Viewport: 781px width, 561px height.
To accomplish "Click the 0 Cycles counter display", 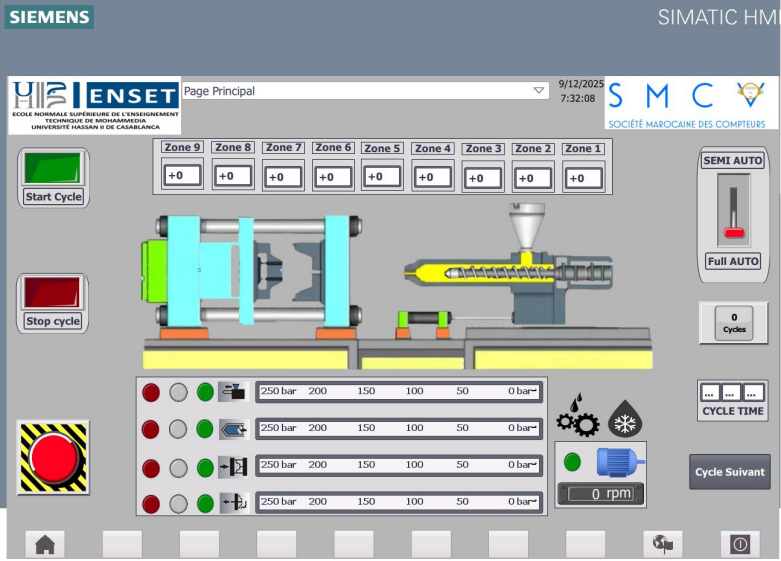I will pyautogui.click(x=734, y=323).
